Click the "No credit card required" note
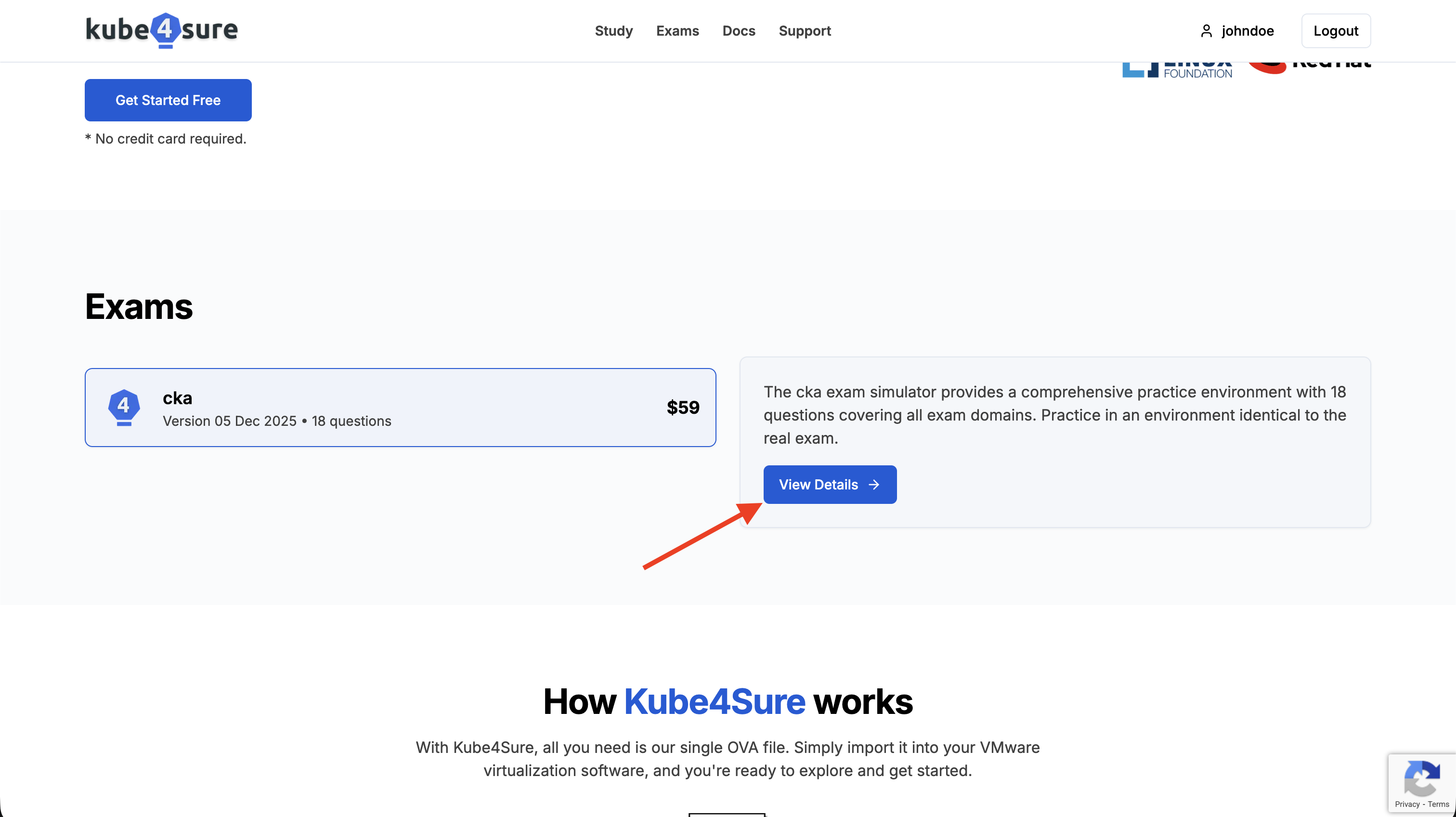This screenshot has width=1456, height=817. pos(166,139)
